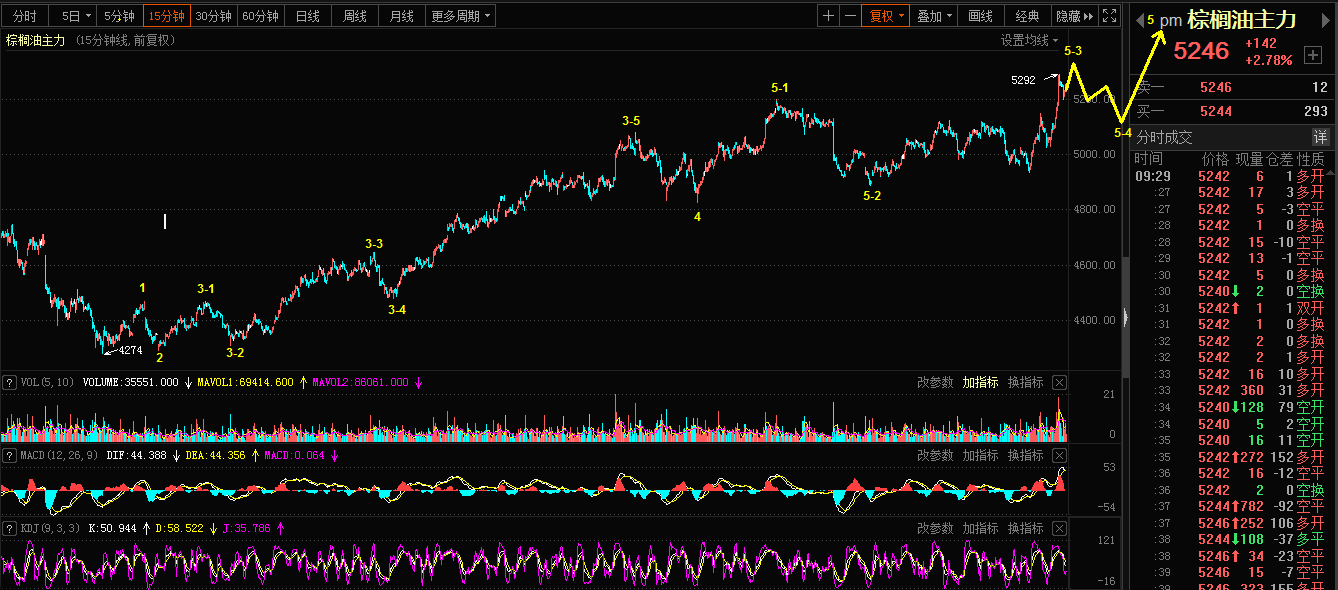
Task: Click the 现量 column header
Action: coord(1249,159)
